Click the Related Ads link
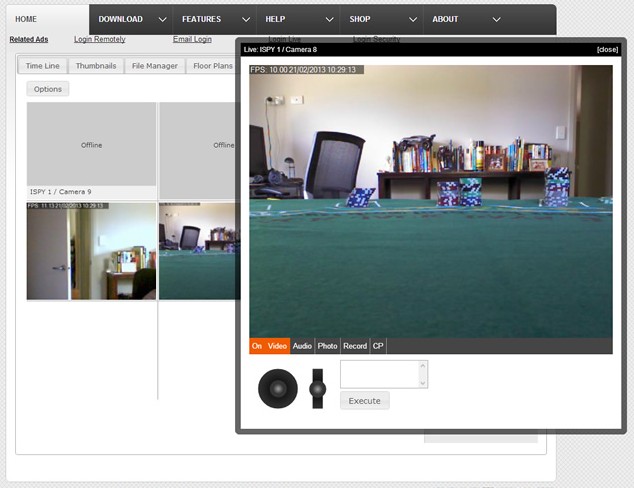The image size is (634, 488). [x=29, y=39]
